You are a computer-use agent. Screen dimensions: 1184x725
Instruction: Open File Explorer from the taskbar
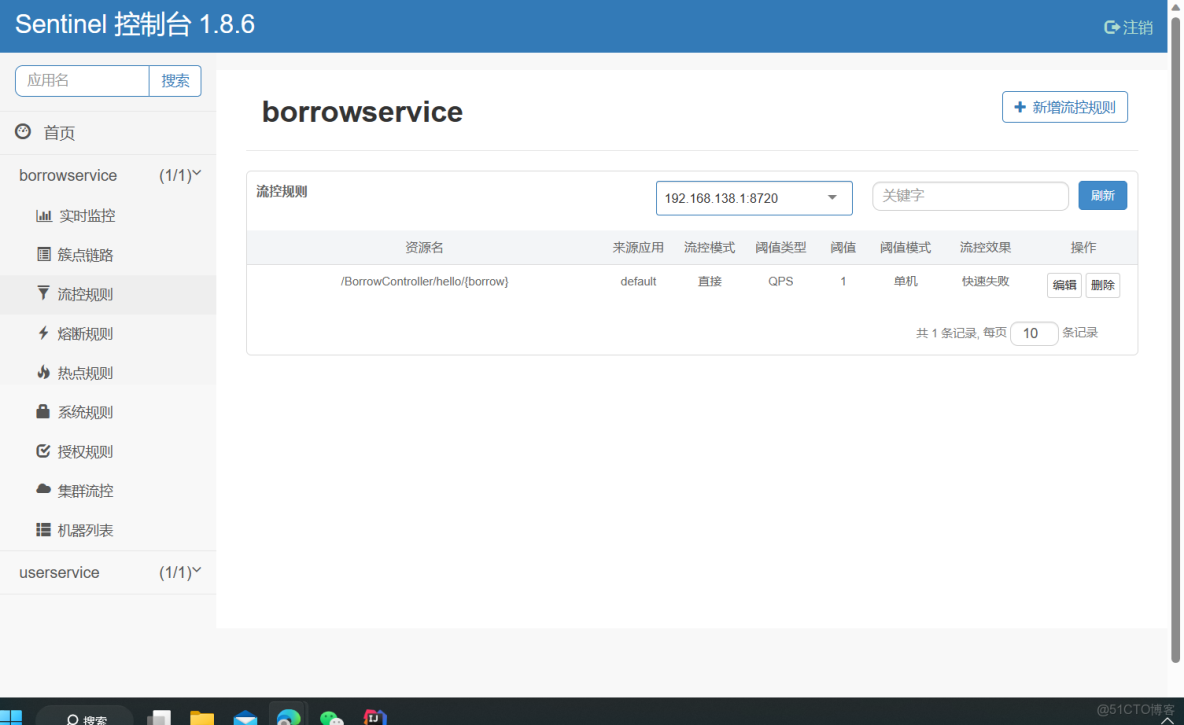click(202, 715)
